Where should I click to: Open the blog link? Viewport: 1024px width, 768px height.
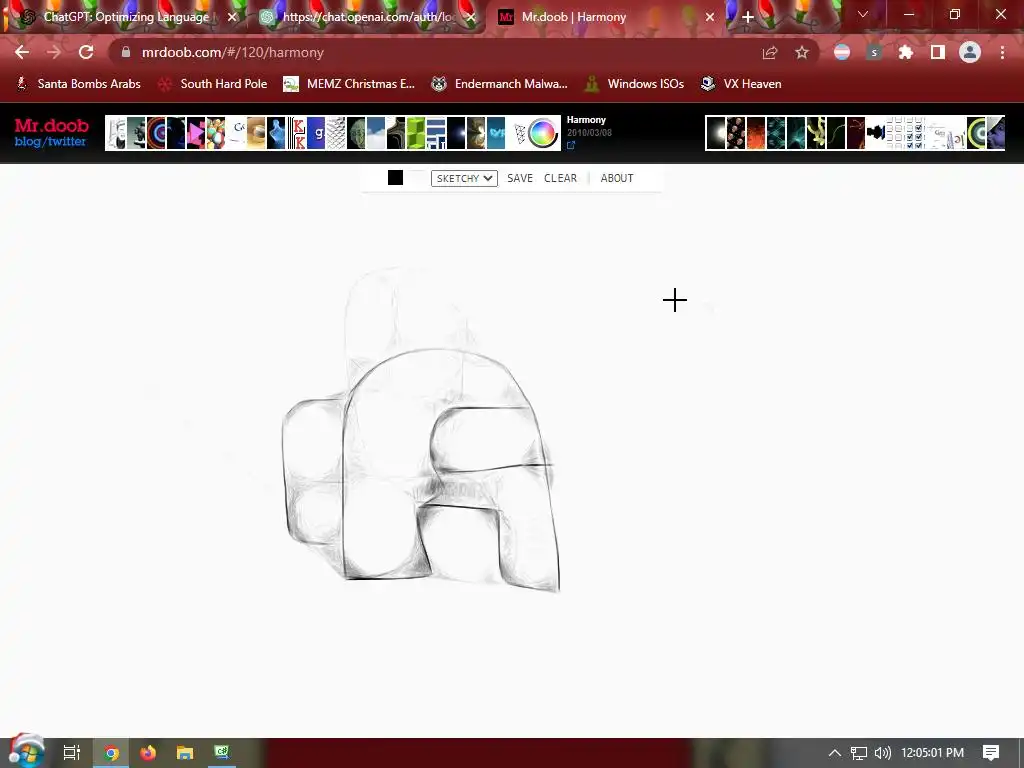click(x=27, y=142)
